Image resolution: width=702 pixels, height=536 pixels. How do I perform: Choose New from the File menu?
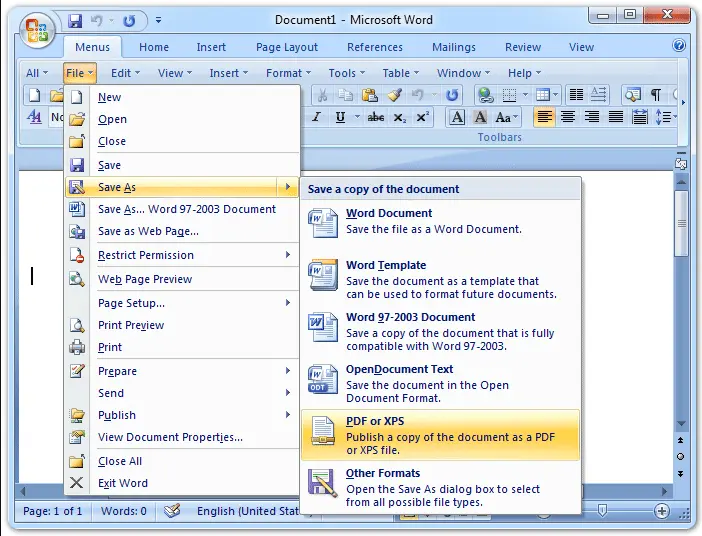click(182, 97)
